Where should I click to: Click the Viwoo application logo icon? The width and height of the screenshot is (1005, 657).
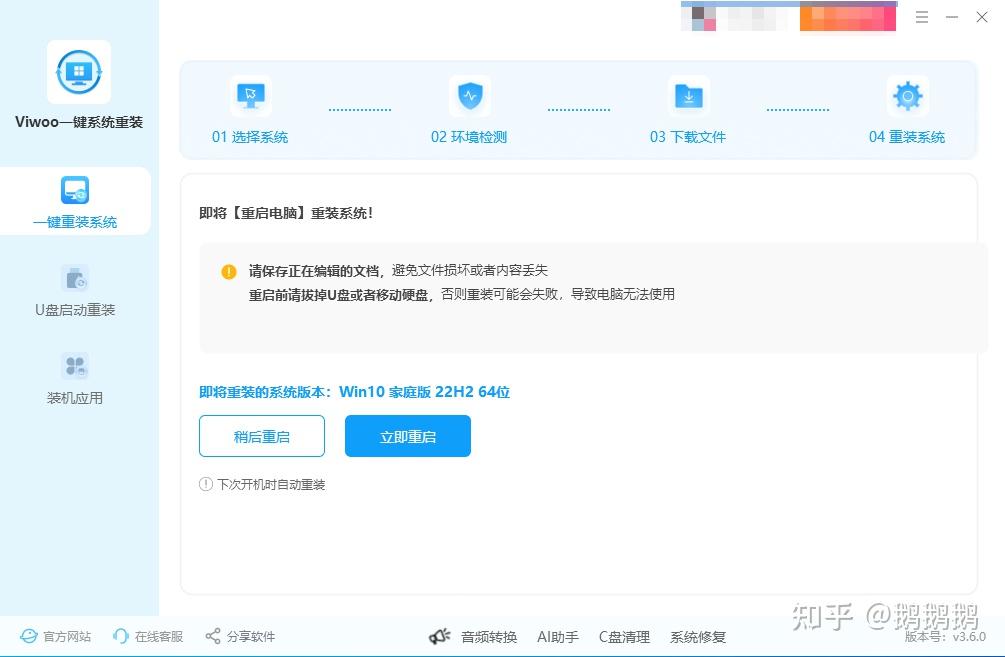point(79,72)
